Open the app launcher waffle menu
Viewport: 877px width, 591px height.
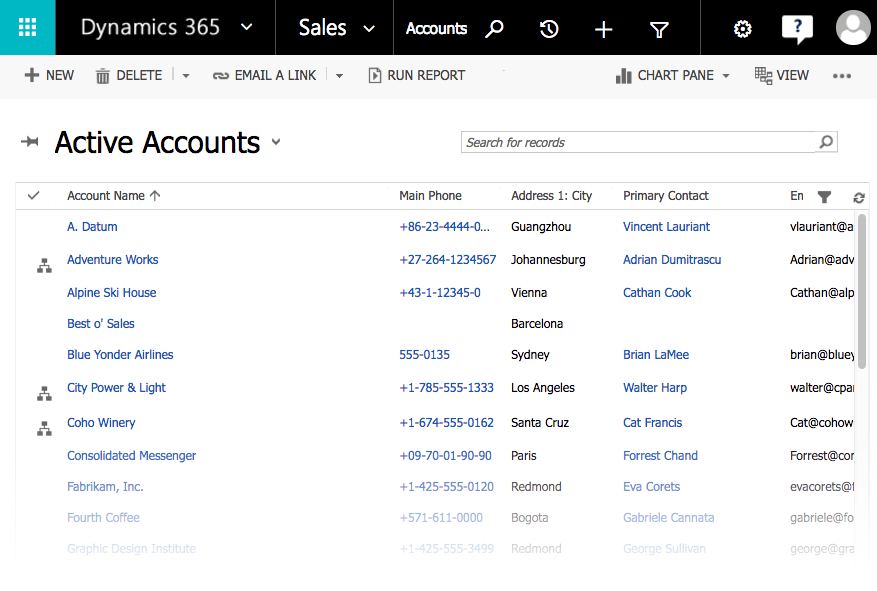(x=28, y=28)
